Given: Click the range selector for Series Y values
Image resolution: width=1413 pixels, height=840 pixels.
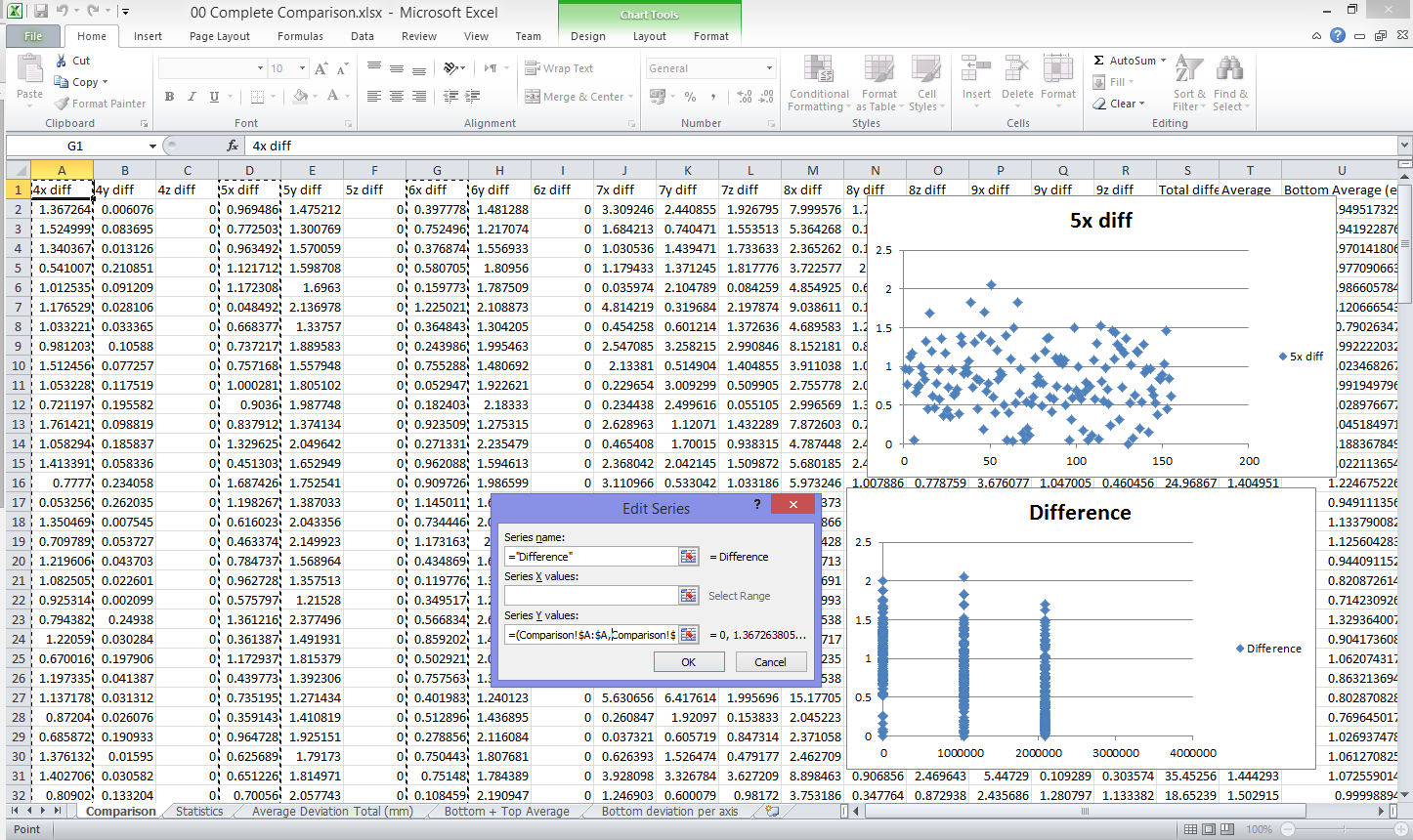Looking at the screenshot, I should tap(689, 634).
